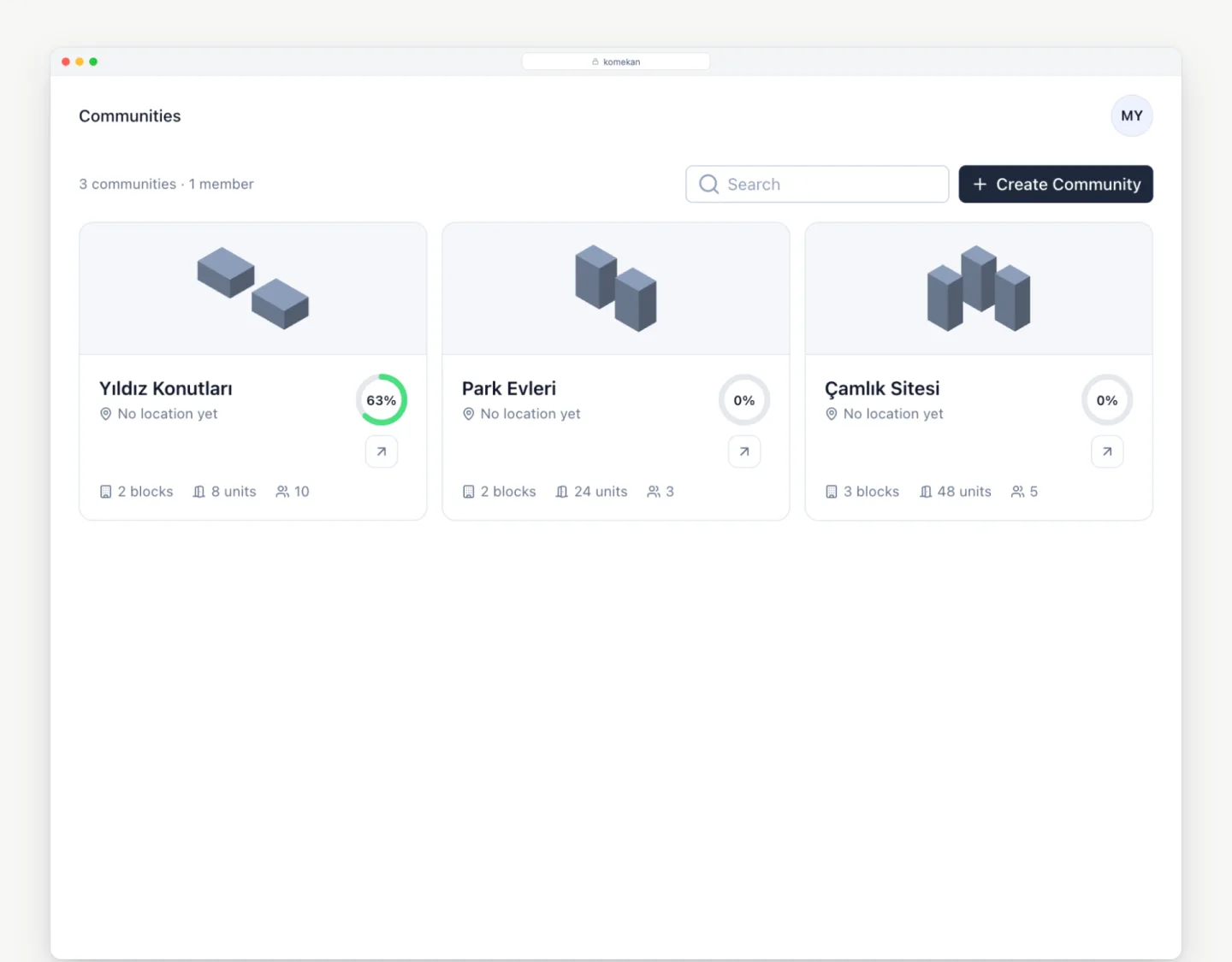The width and height of the screenshot is (1232, 962).
Task: Click members icon next to 10
Action: pos(282,492)
